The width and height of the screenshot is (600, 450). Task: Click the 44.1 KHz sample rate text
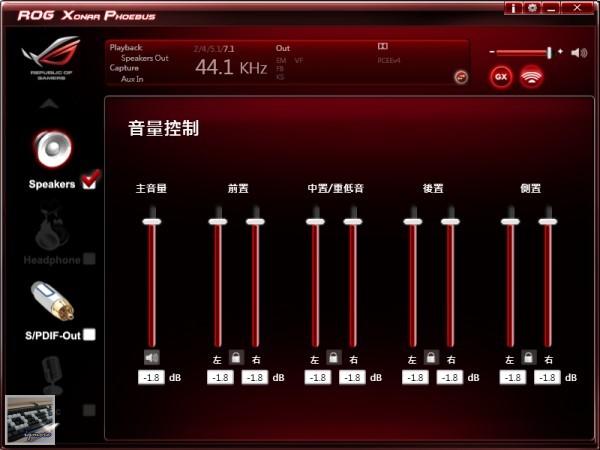pos(231,67)
